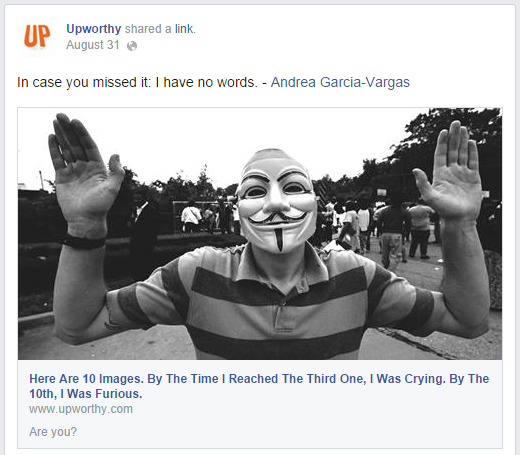Click the 'shared a link' header text
This screenshot has height=455, width=520.
tap(160, 29)
